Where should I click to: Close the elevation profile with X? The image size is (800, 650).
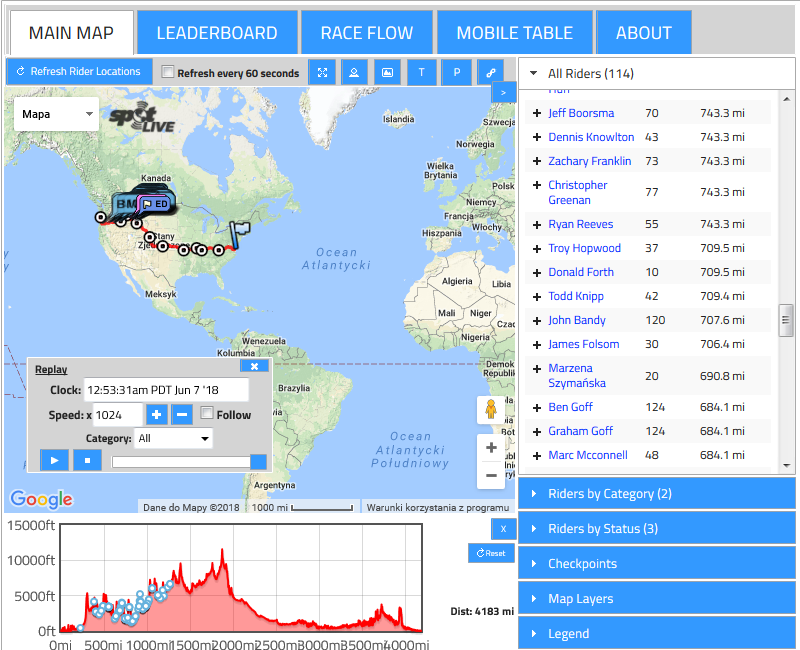coord(504,529)
